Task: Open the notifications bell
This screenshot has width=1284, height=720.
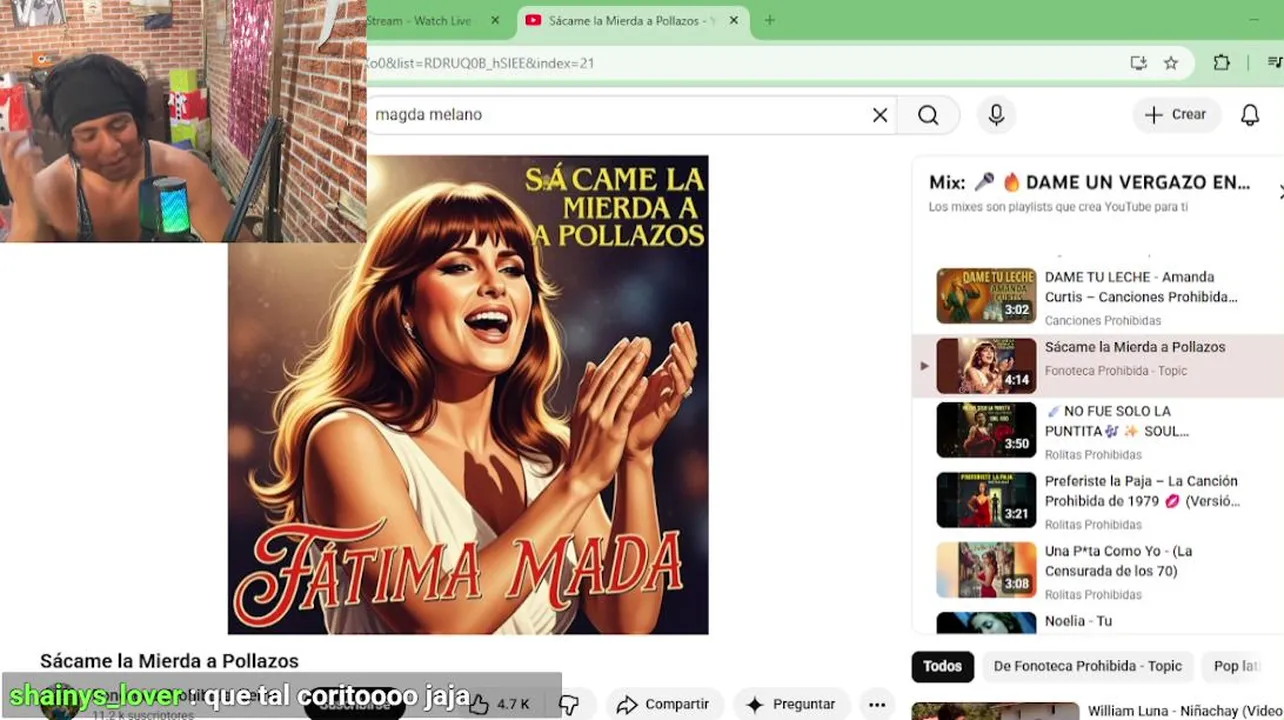Action: (1250, 115)
